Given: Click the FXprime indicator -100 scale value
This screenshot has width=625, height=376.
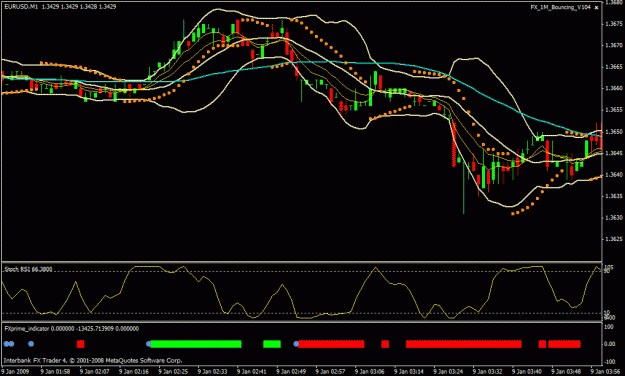Looking at the screenshot, I should click(x=610, y=362).
